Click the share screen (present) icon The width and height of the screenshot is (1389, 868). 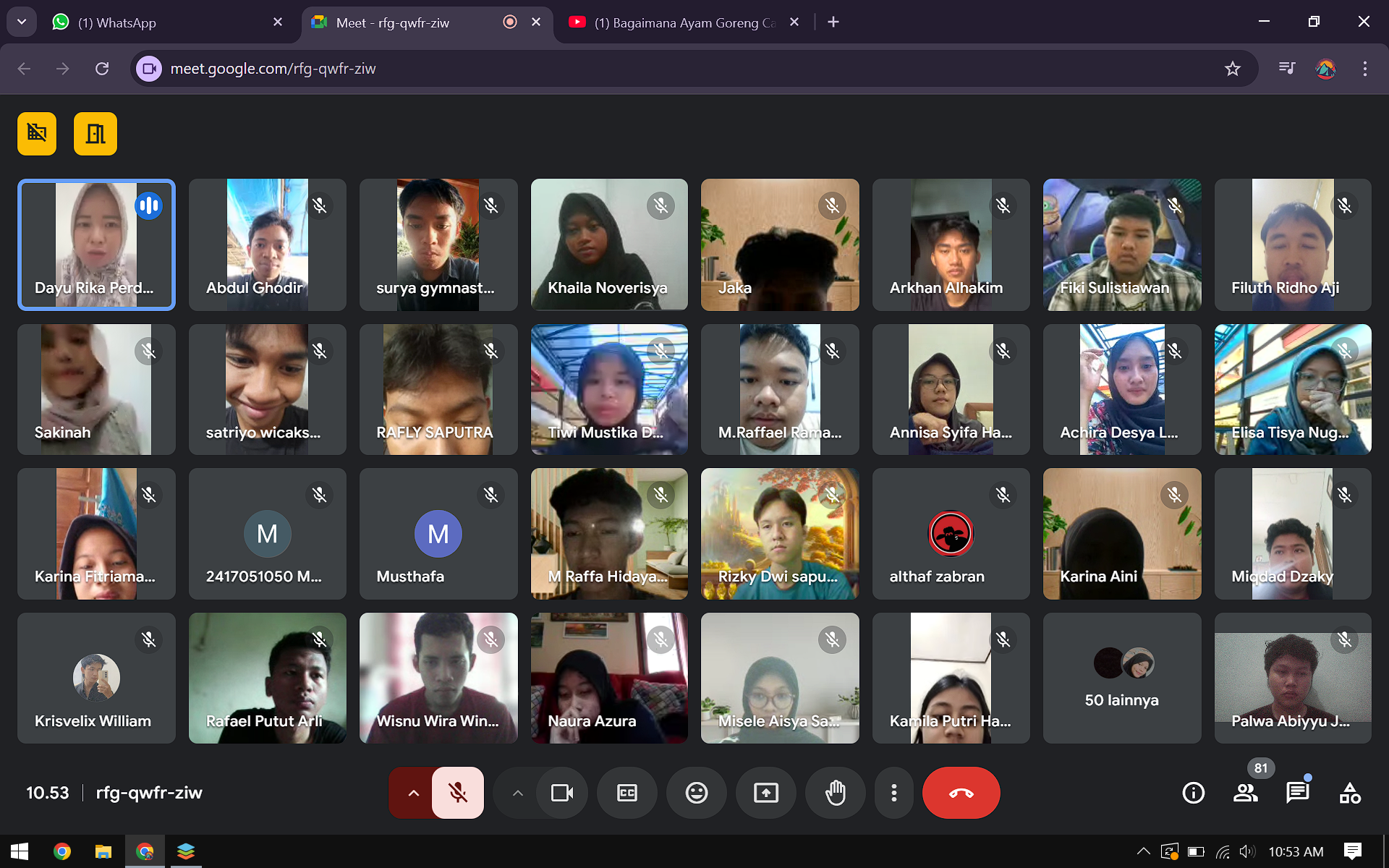765,793
